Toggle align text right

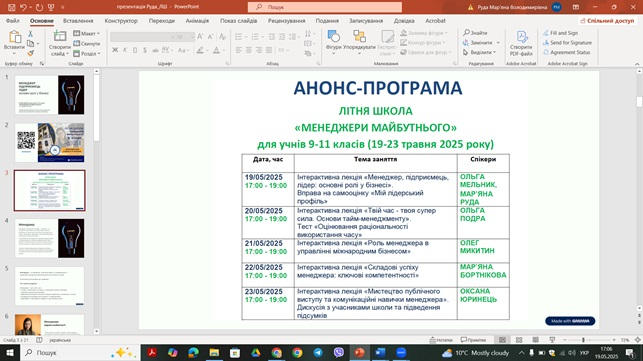(259, 50)
